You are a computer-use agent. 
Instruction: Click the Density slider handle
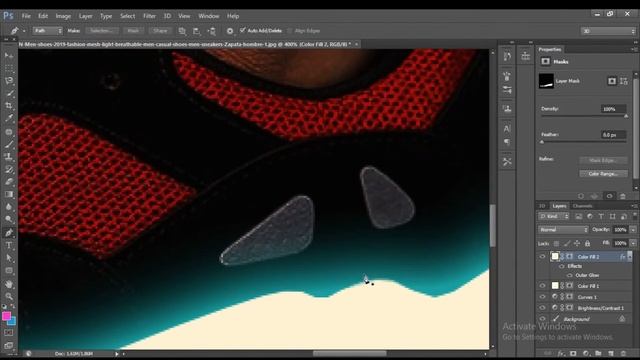coord(626,116)
